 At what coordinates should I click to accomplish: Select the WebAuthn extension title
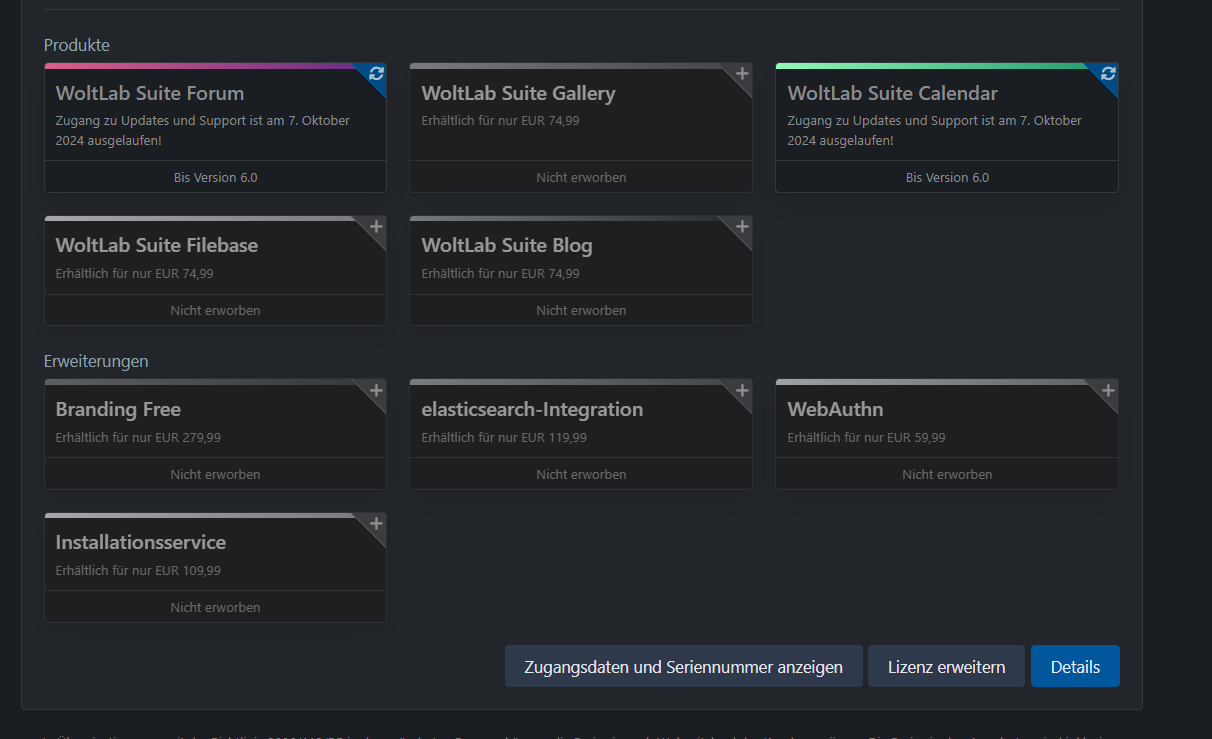(x=835, y=410)
